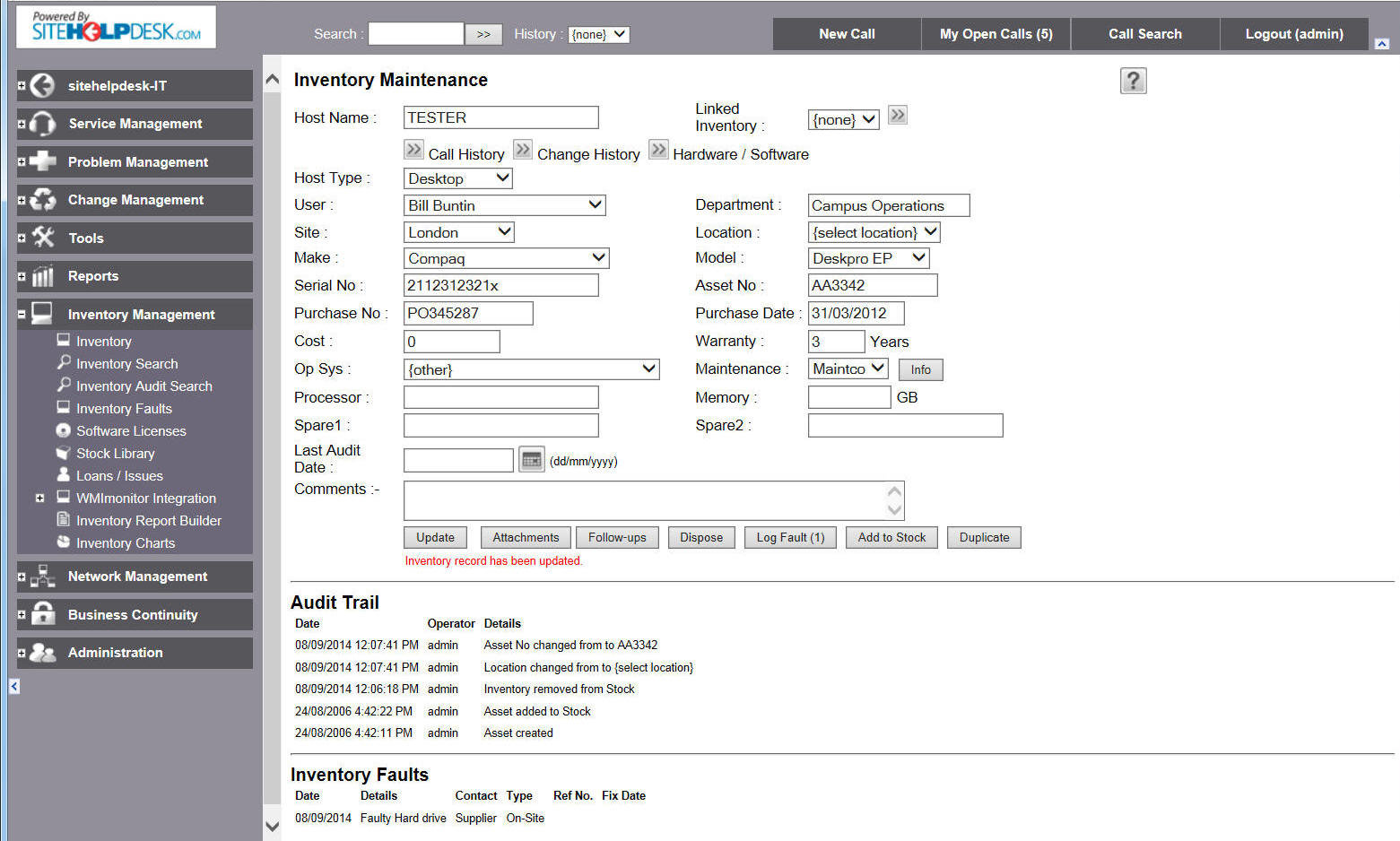Screen dimensions: 1400x841
Task: Open New Call from top menu
Action: click(847, 34)
